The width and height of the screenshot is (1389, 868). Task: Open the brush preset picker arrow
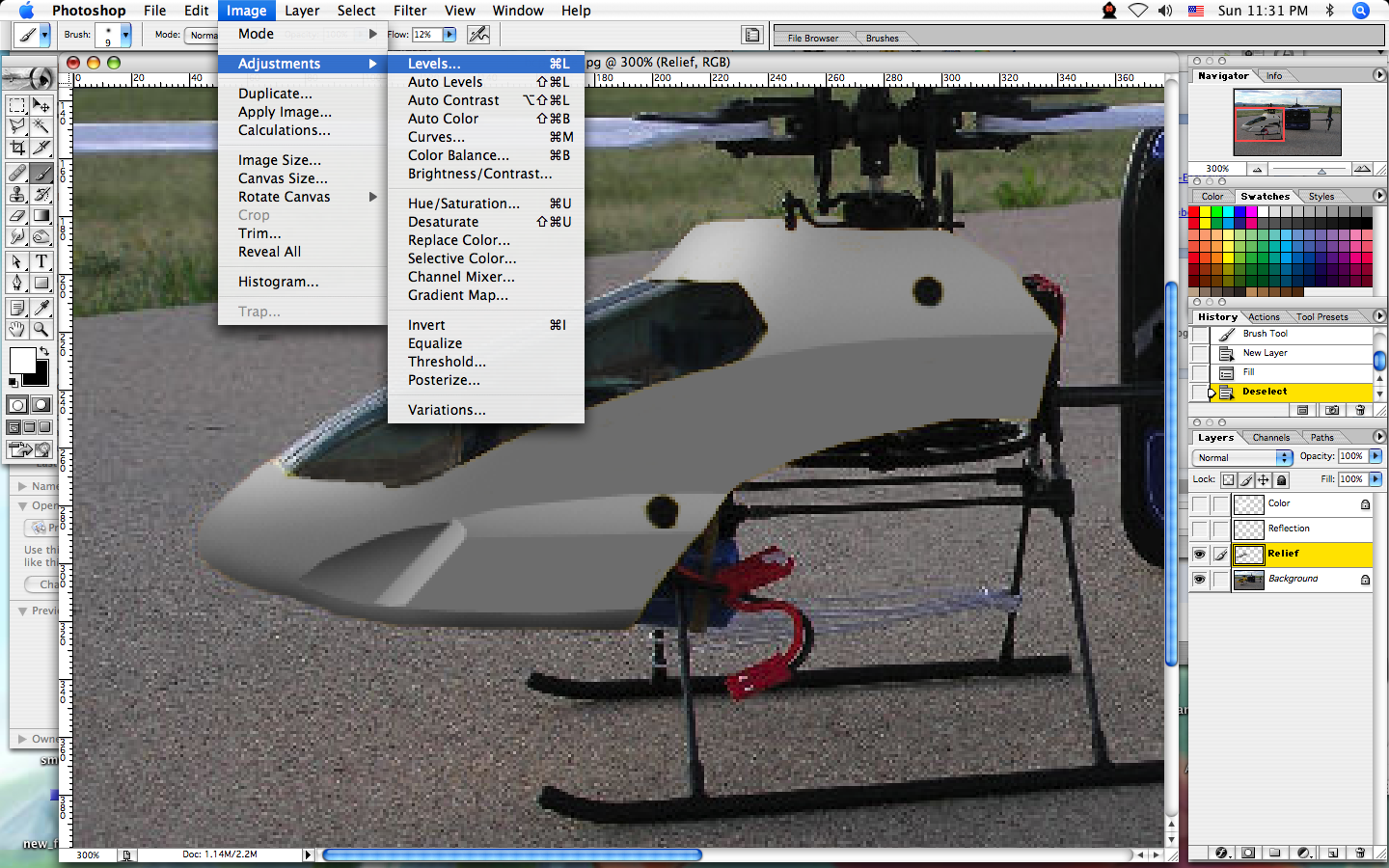click(125, 35)
